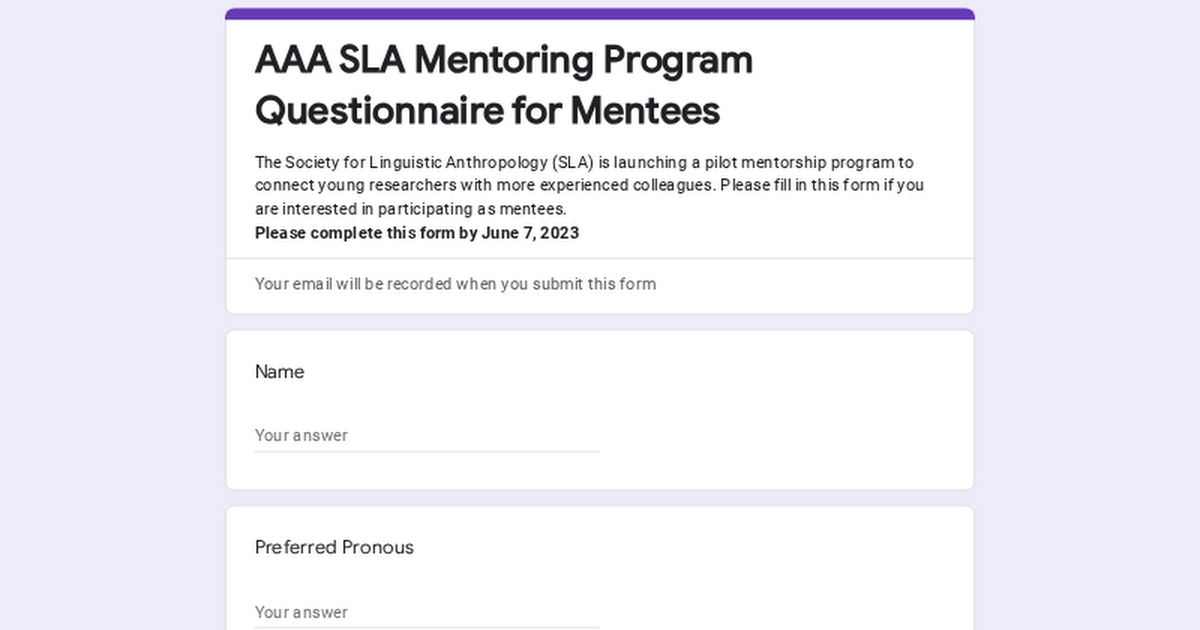
Task: Click the purple accent bar atop the form
Action: click(x=600, y=14)
